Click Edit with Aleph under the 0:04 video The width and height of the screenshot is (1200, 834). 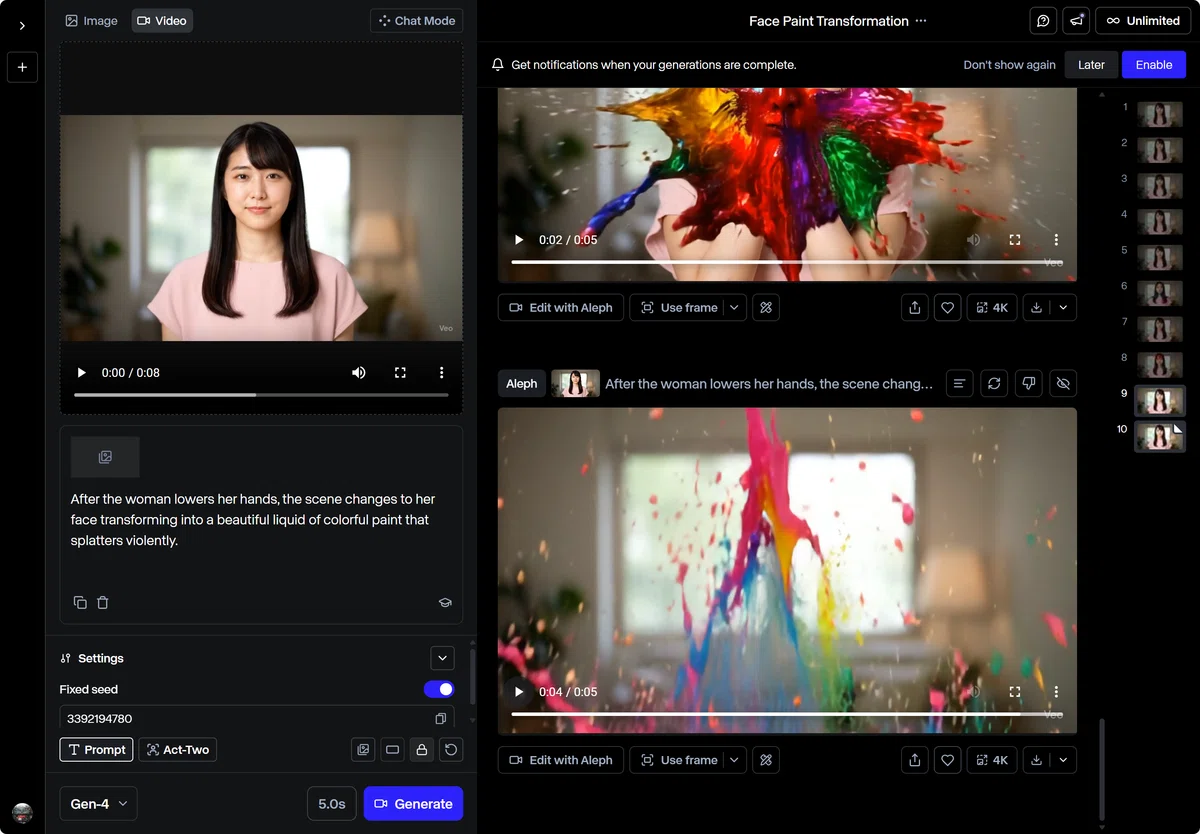(561, 760)
